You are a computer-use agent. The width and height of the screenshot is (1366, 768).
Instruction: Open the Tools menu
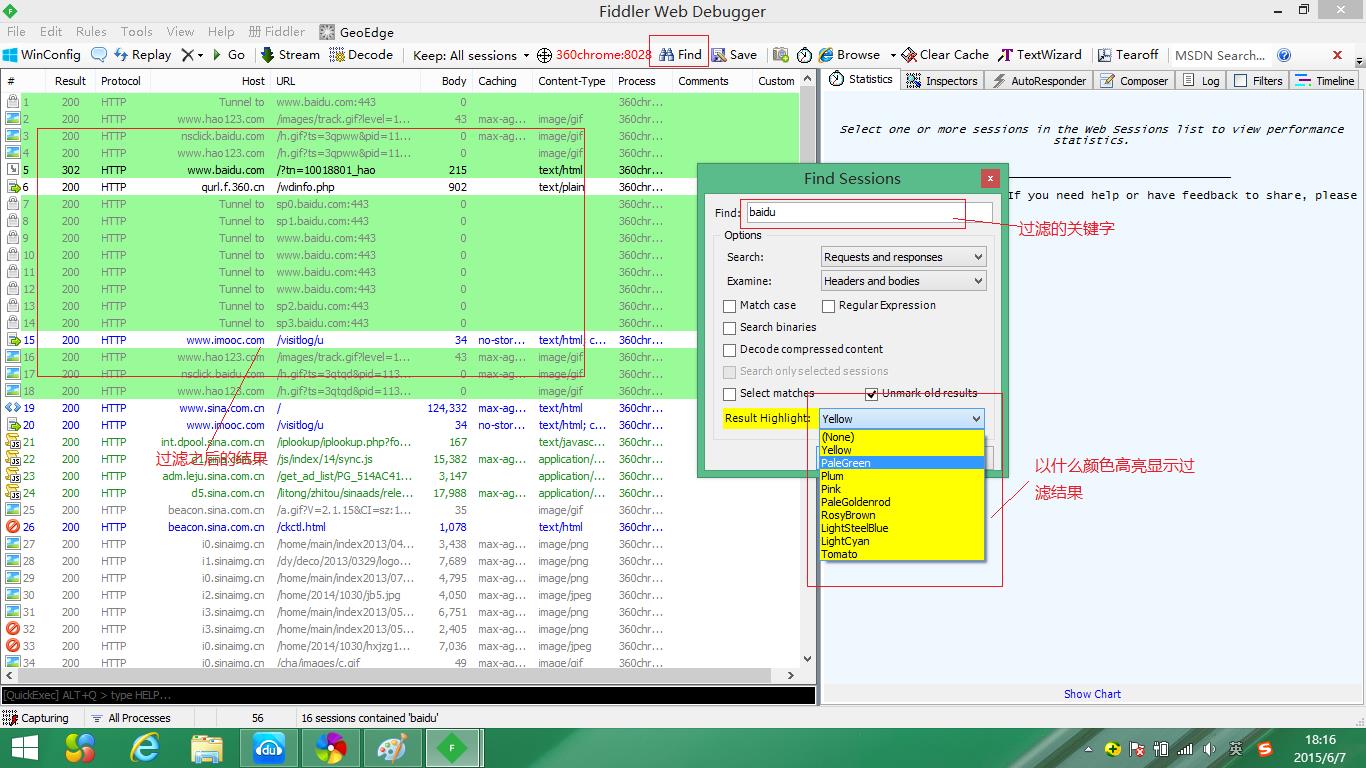137,32
